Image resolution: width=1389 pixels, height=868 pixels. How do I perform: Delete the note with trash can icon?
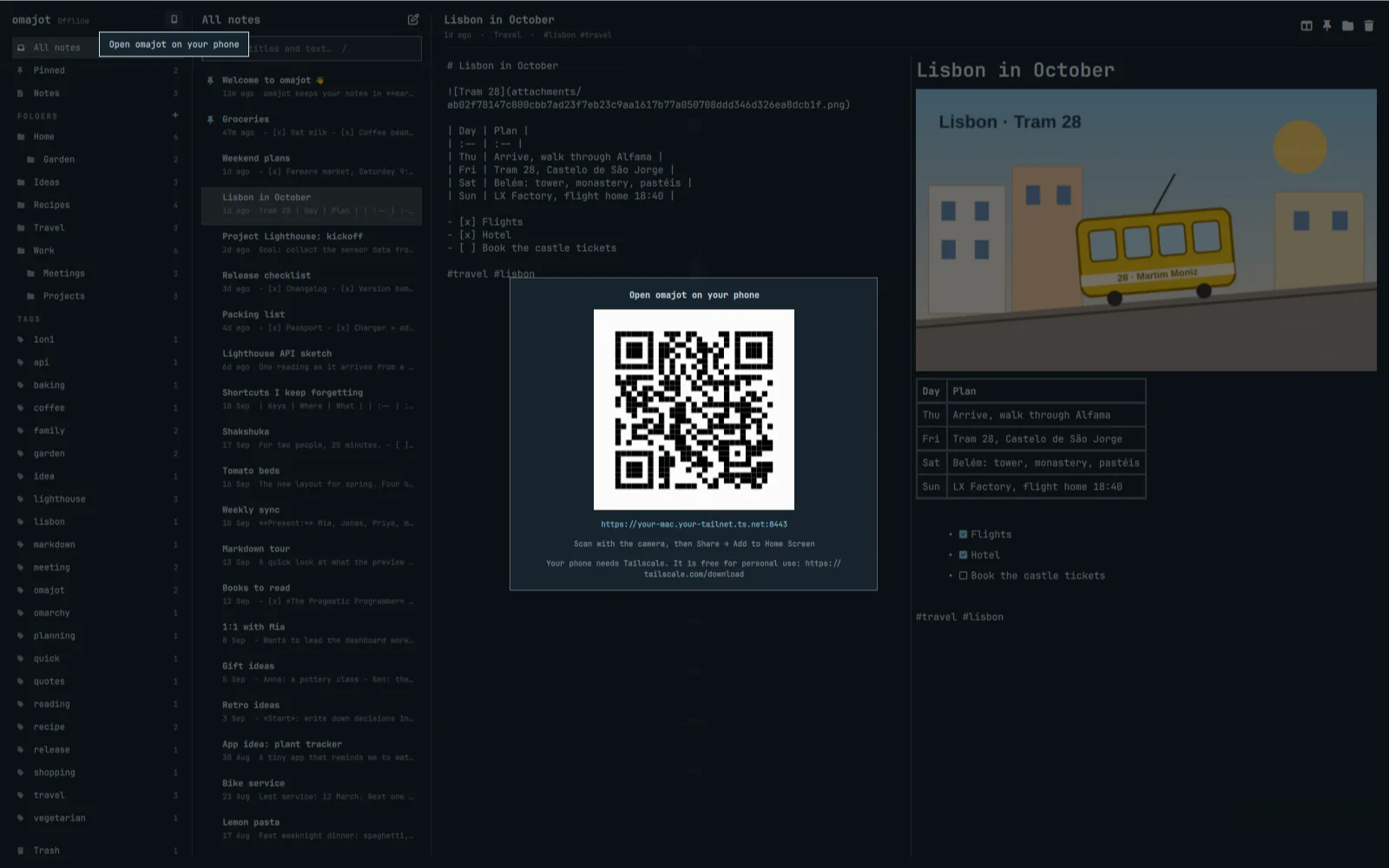tap(1368, 26)
